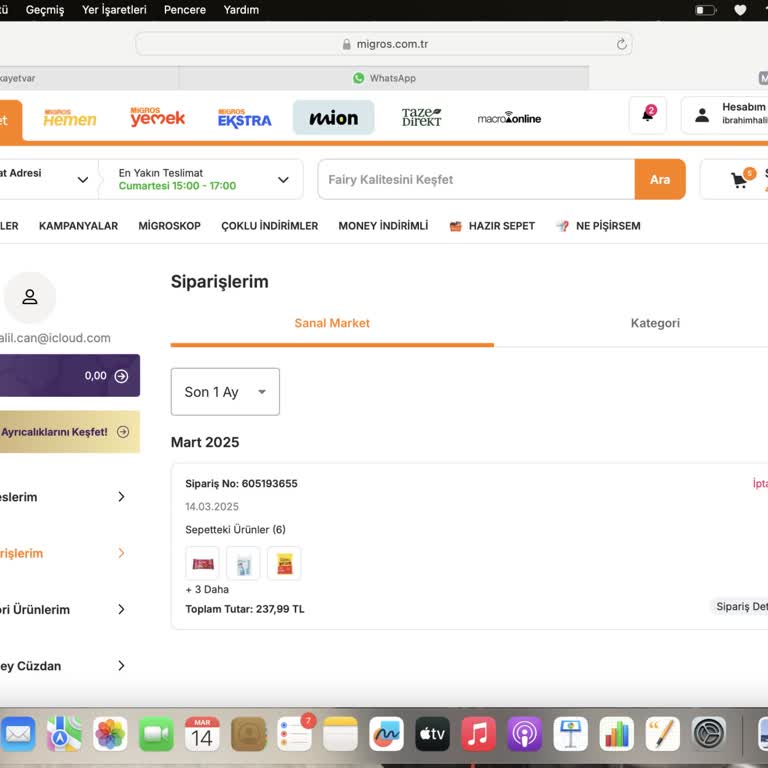Click the wallet balance arrow icon

121,376
